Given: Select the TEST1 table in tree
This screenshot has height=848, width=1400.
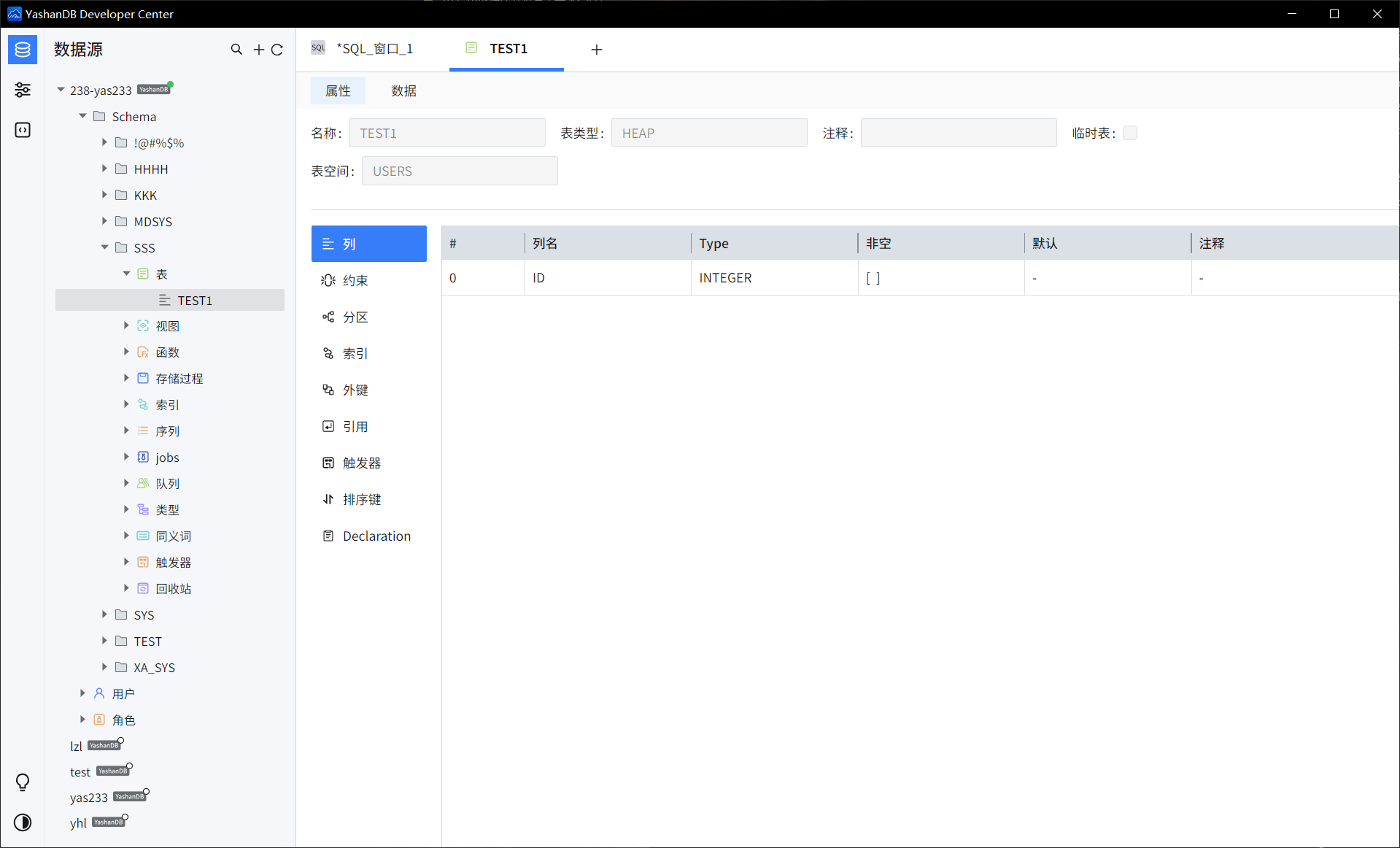Looking at the screenshot, I should click(170, 300).
